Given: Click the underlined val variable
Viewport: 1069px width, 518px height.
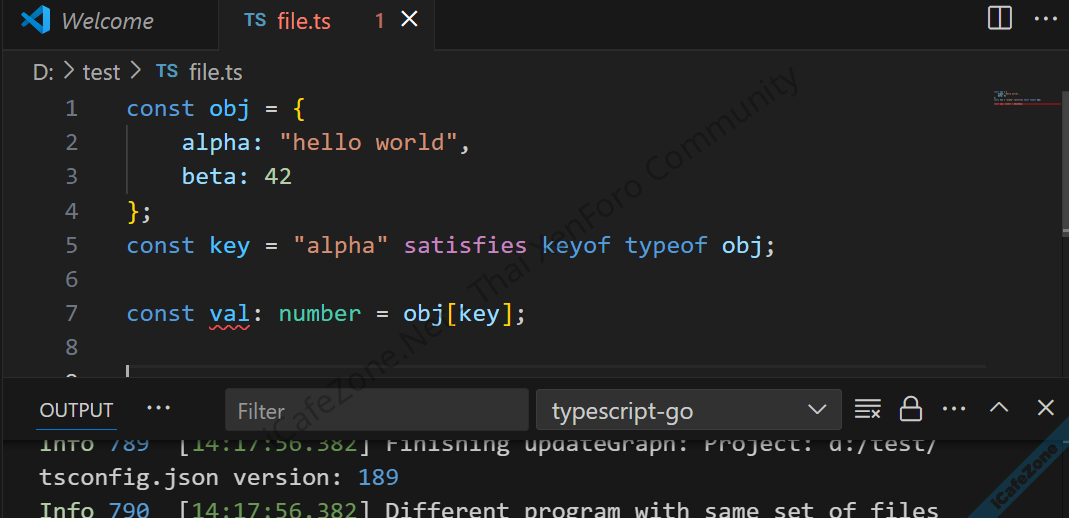Looking at the screenshot, I should tap(230, 314).
